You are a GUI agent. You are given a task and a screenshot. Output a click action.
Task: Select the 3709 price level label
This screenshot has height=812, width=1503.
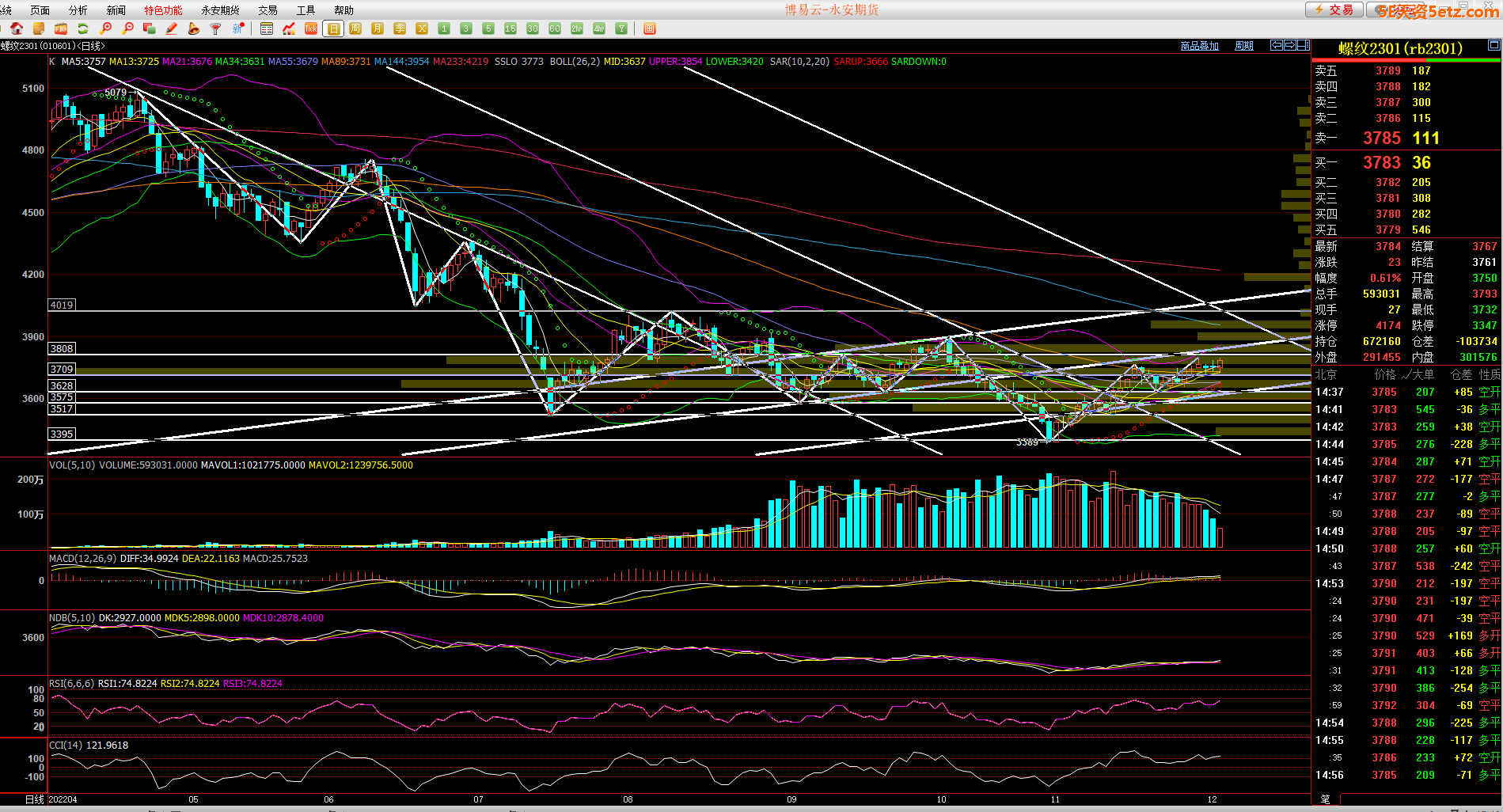(x=62, y=370)
